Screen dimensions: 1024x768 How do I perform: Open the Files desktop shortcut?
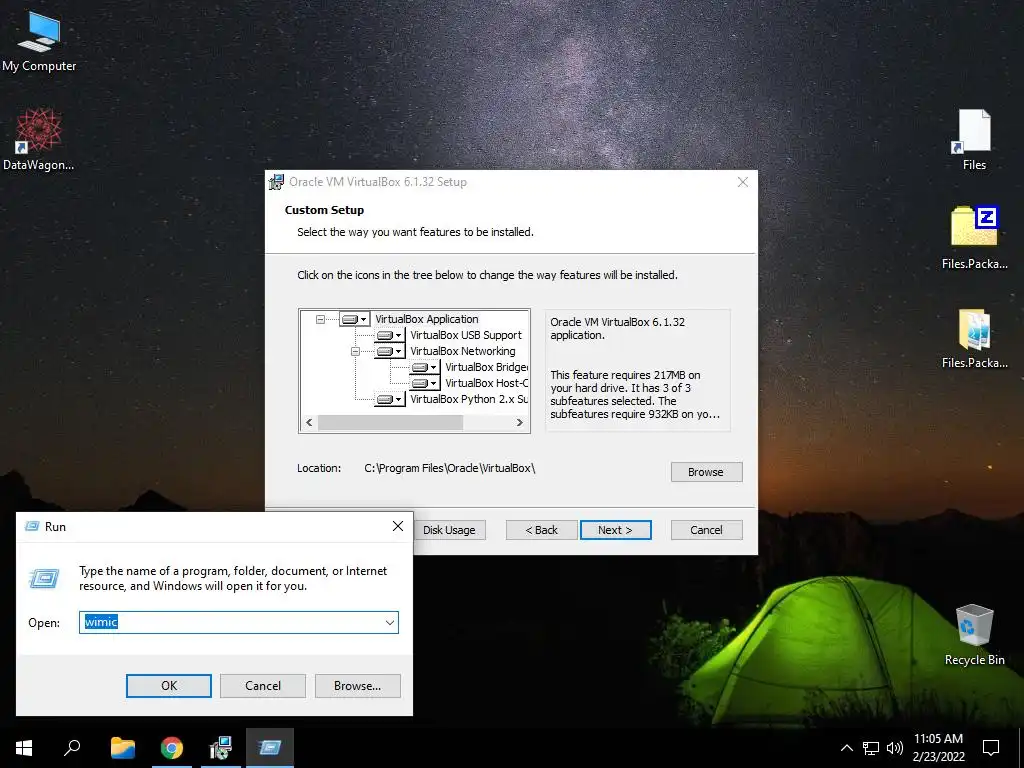(973, 140)
